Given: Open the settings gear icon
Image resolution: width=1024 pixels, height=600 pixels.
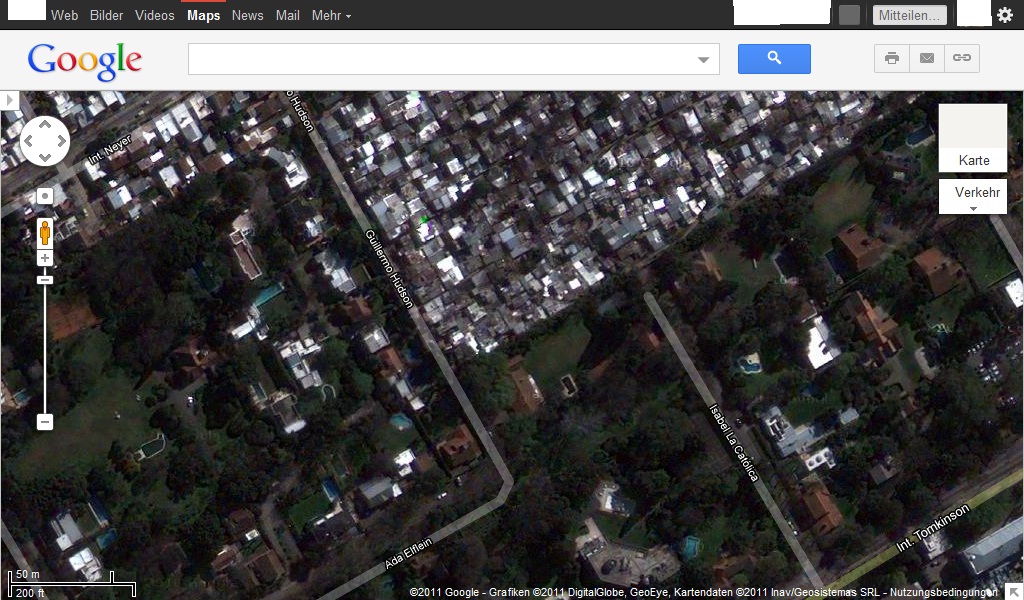Looking at the screenshot, I should point(1005,15).
